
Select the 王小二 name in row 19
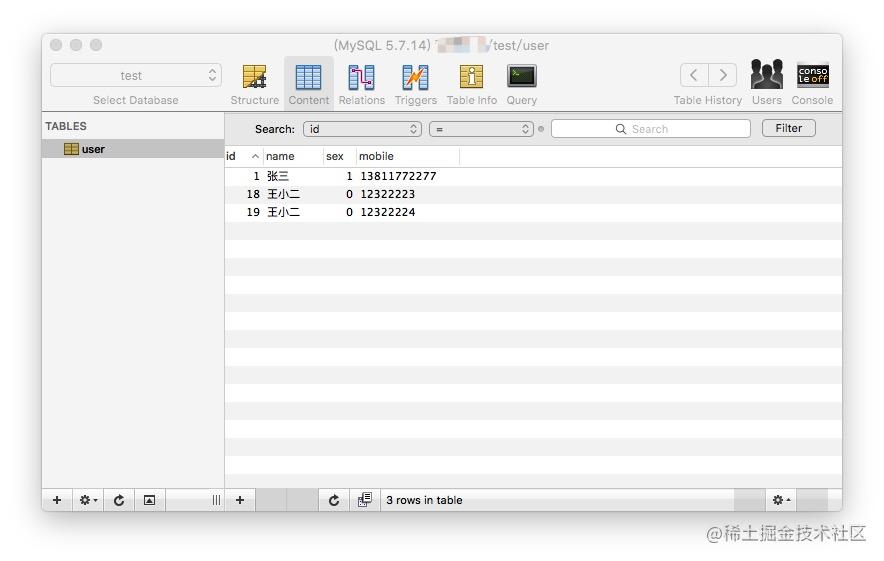(284, 212)
